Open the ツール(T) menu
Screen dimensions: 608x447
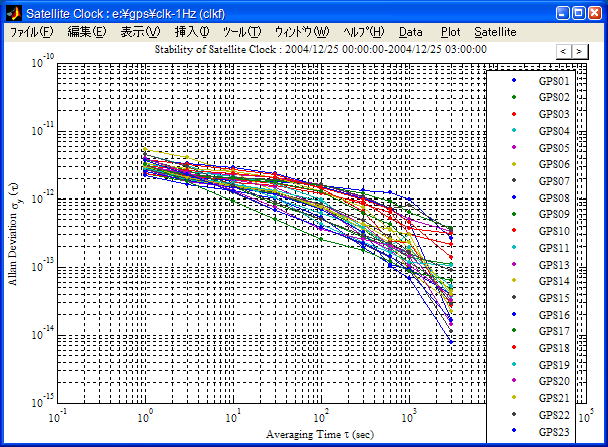pyautogui.click(x=241, y=32)
